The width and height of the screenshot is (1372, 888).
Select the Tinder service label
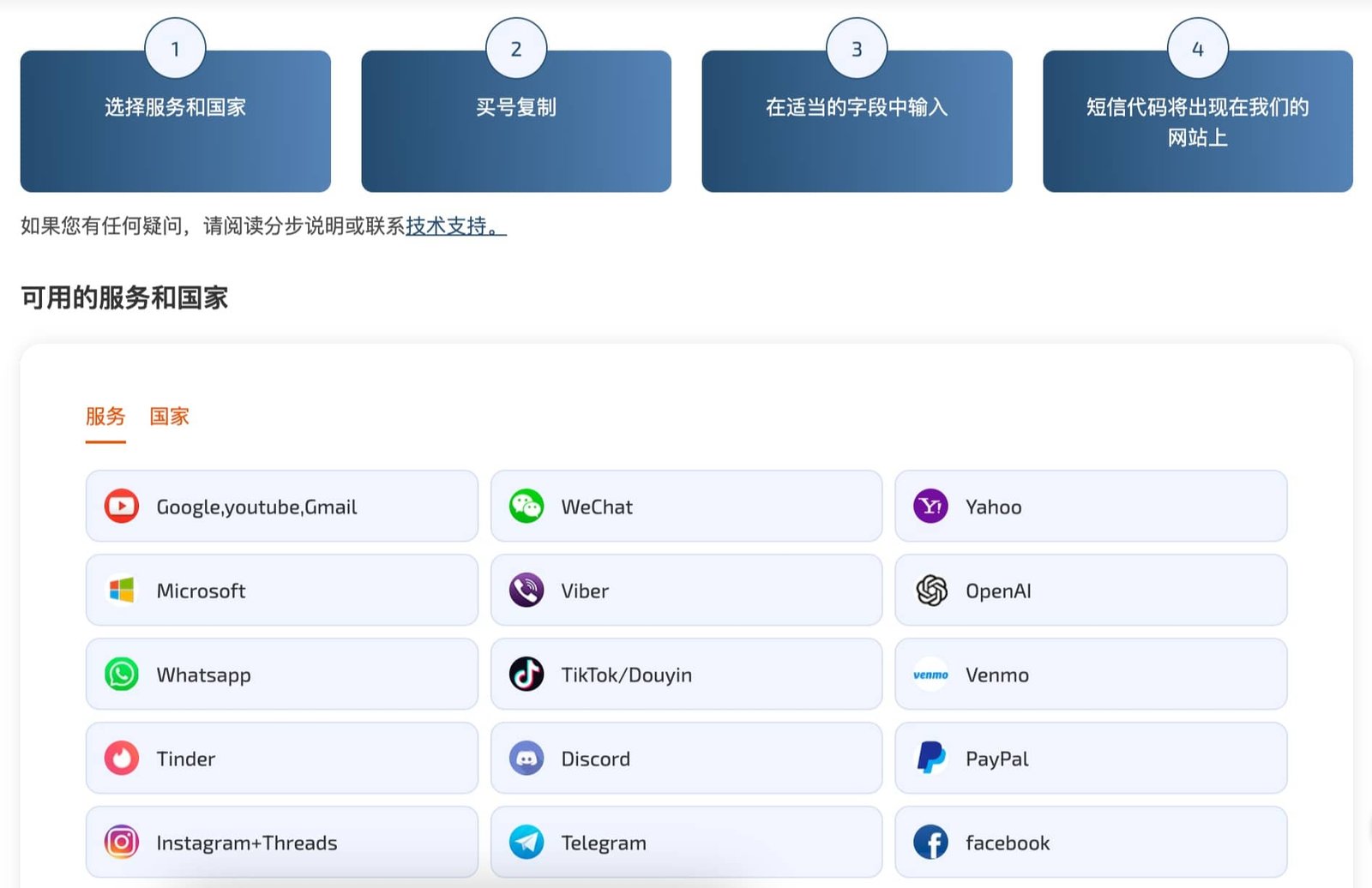coord(185,759)
